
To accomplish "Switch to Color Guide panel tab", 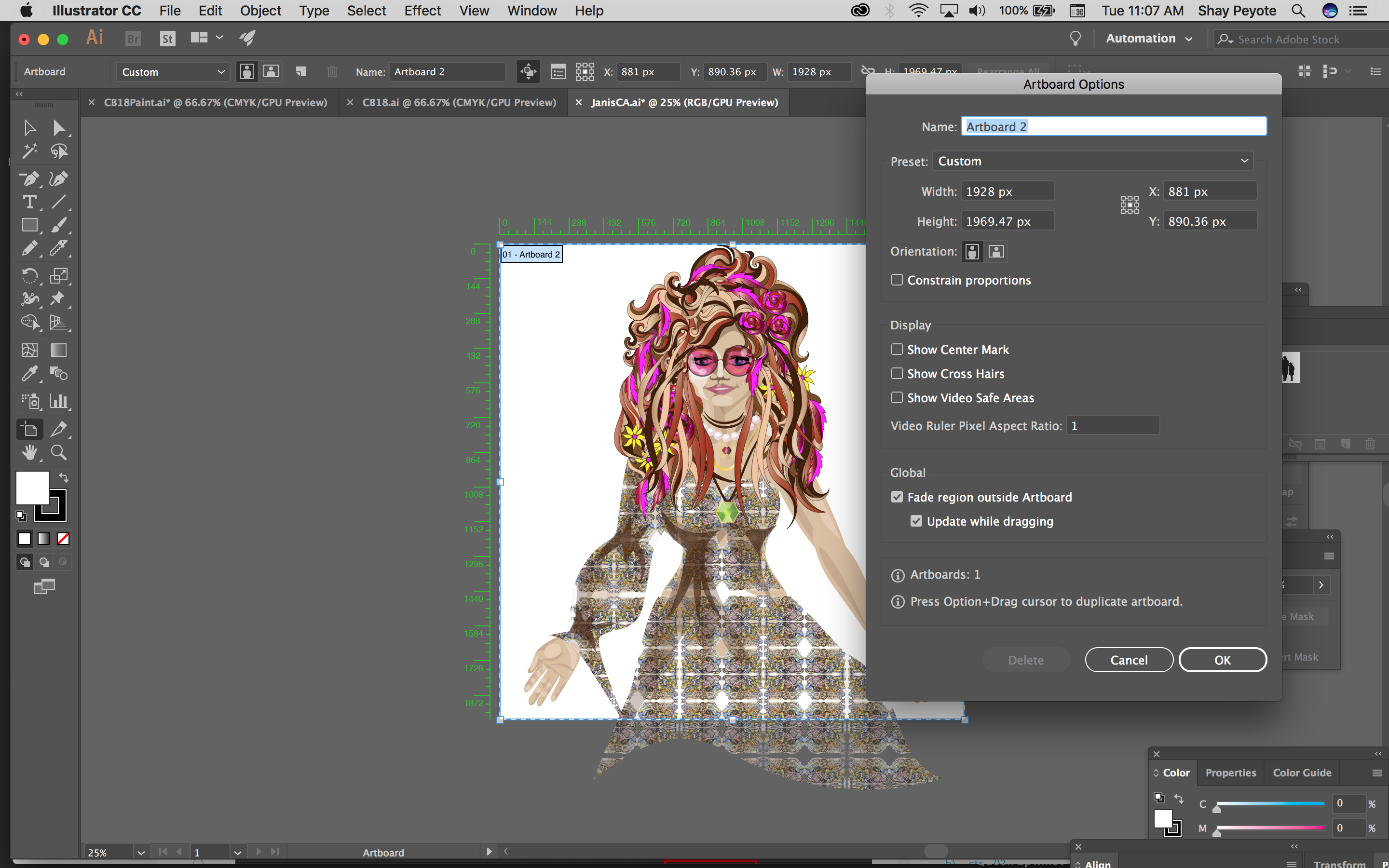I will pos(1301,772).
